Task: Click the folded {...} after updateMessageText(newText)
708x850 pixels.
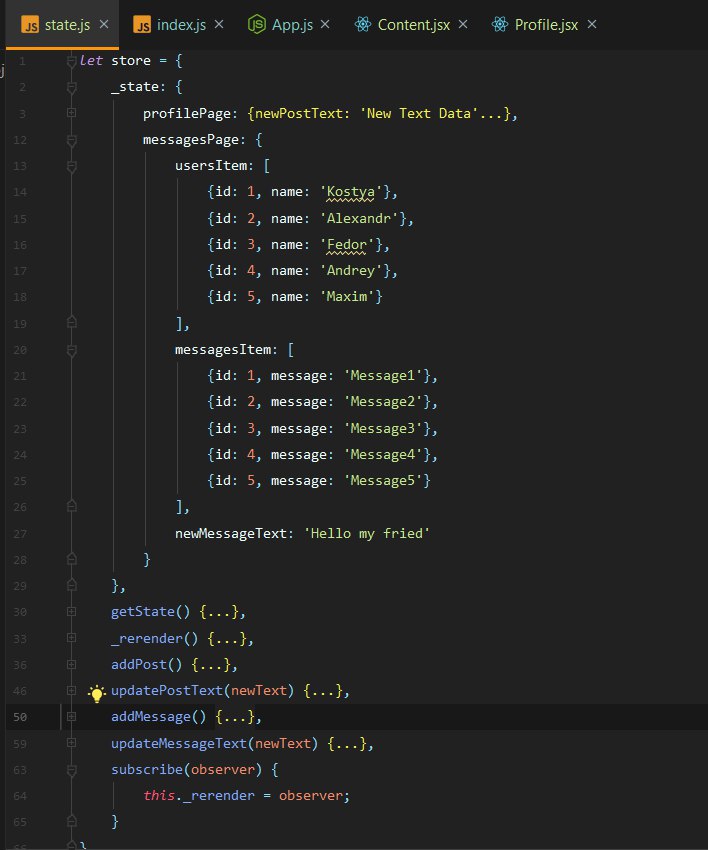Action: [x=347, y=743]
